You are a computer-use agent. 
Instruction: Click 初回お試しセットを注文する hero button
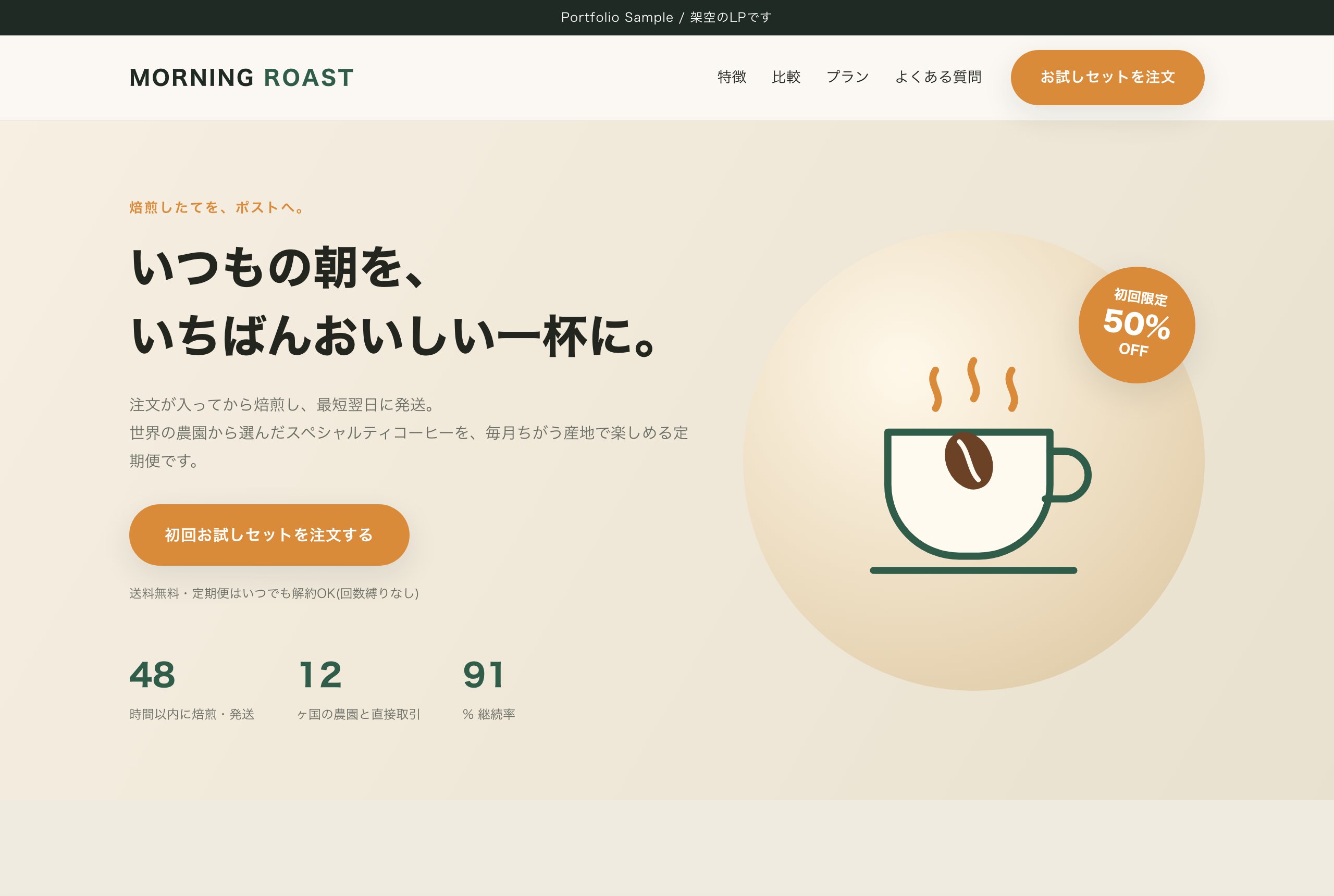[269, 535]
